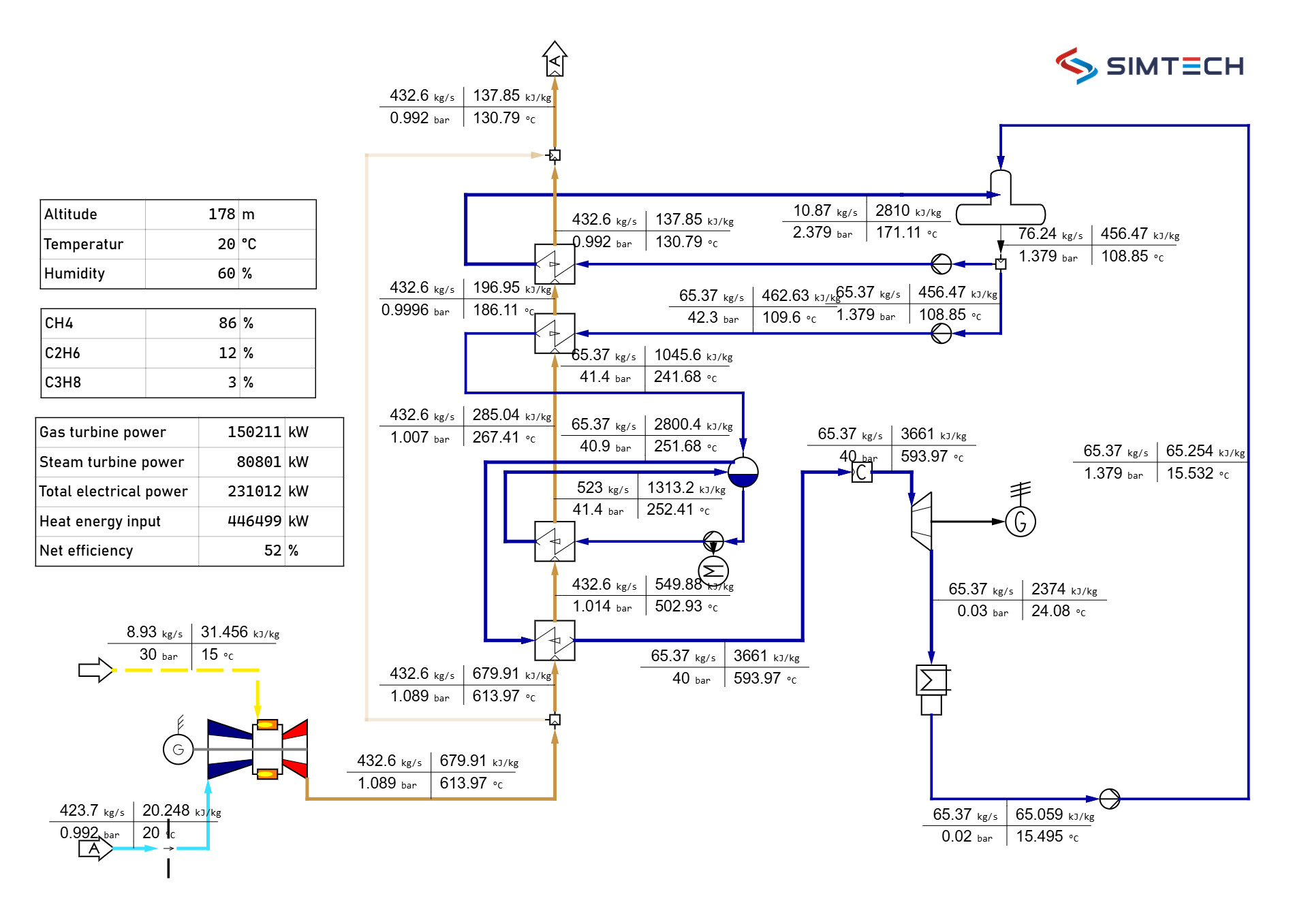Click the fuel mass flow 8.93 kg/s
Screen dimensions: 1308x924
pyautogui.click(x=155, y=633)
